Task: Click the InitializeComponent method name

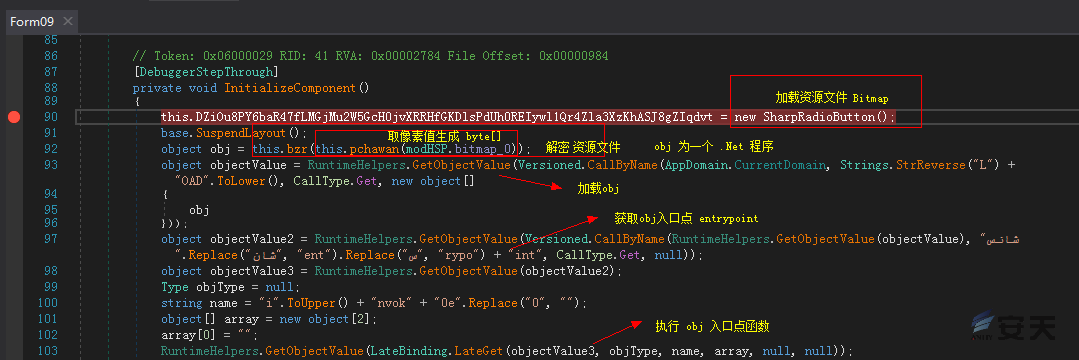Action: [290, 88]
